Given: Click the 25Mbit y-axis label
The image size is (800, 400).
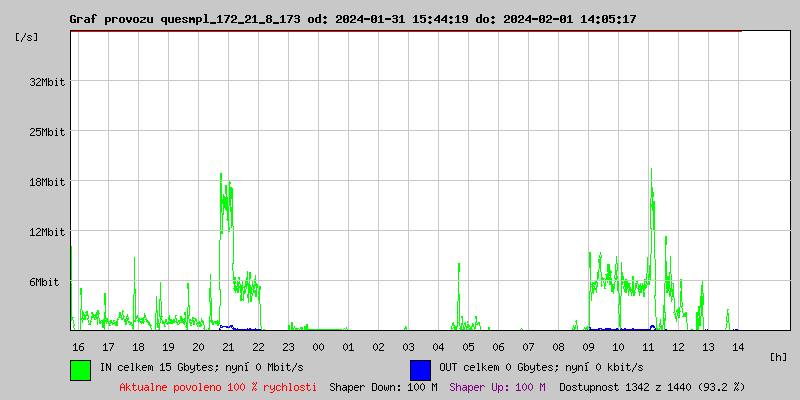Looking at the screenshot, I should 47,132.
